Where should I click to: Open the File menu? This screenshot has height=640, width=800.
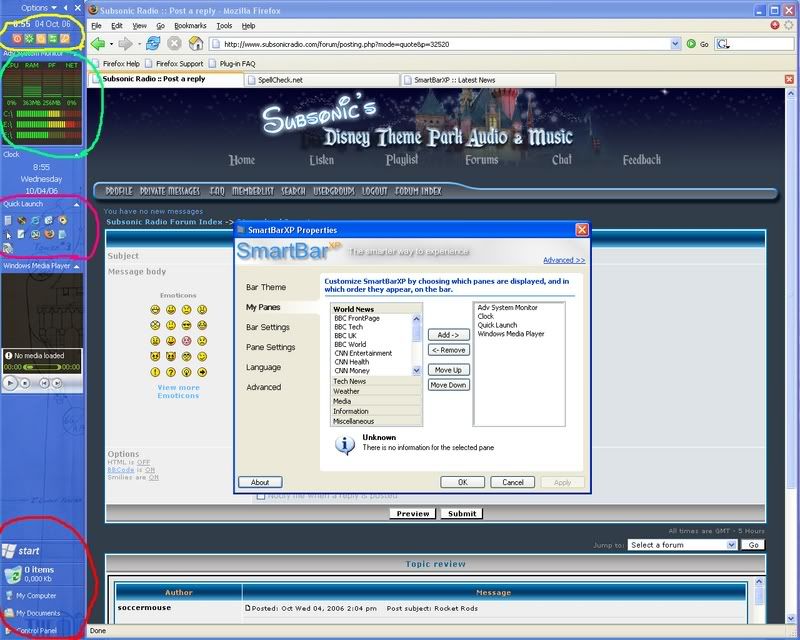tap(96, 26)
